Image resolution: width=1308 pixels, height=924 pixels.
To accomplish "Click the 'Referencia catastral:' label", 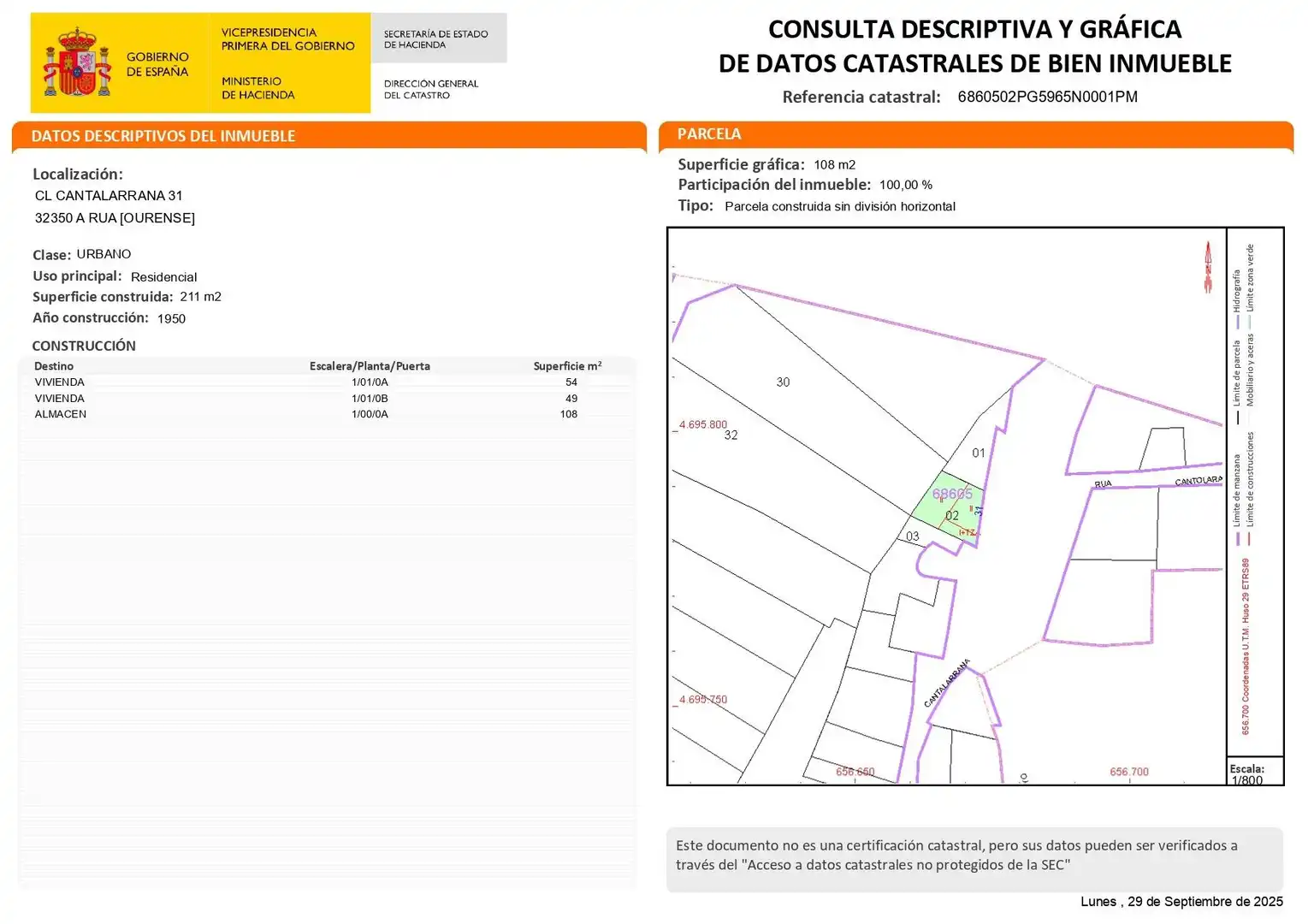I will [x=861, y=97].
